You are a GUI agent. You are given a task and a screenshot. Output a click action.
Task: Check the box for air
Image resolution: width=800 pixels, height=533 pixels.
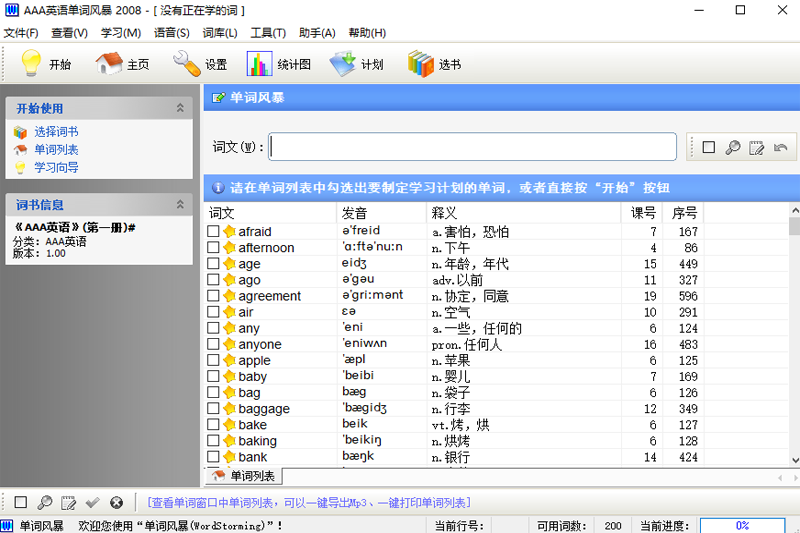[213, 312]
